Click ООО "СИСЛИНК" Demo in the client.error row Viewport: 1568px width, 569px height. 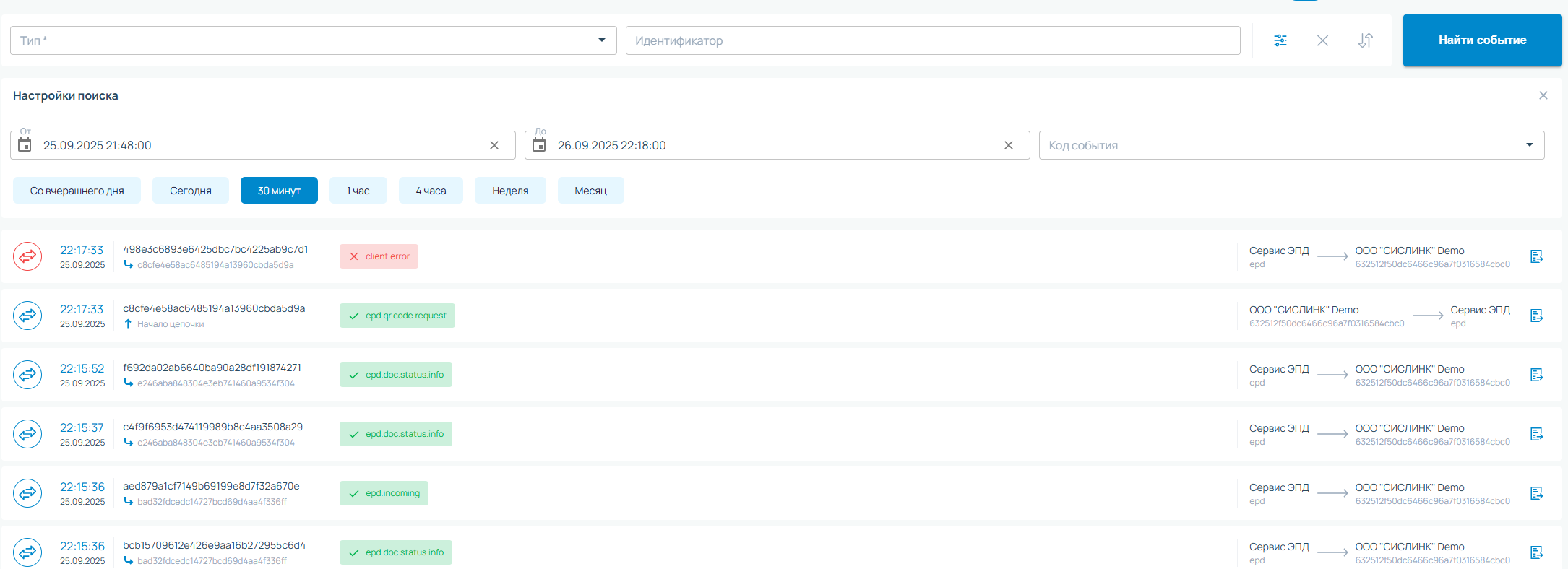[1409, 251]
